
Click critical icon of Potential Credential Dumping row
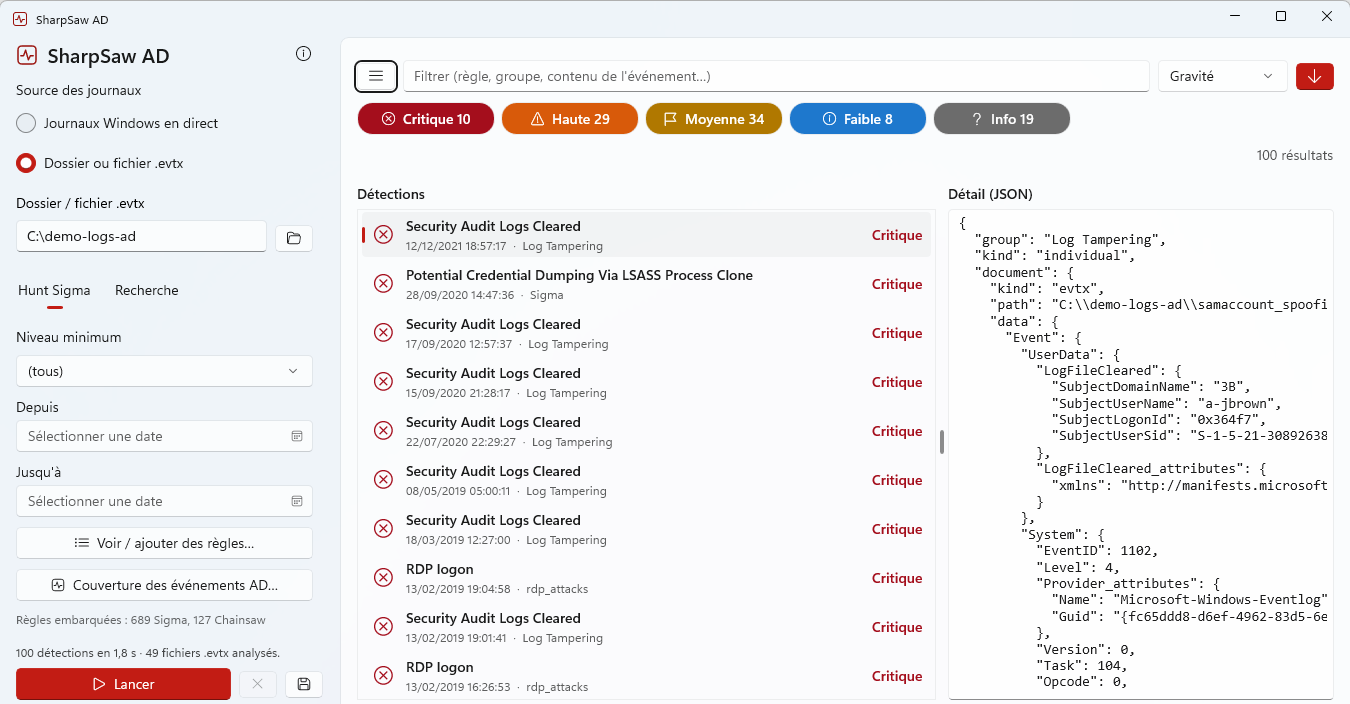coord(383,284)
